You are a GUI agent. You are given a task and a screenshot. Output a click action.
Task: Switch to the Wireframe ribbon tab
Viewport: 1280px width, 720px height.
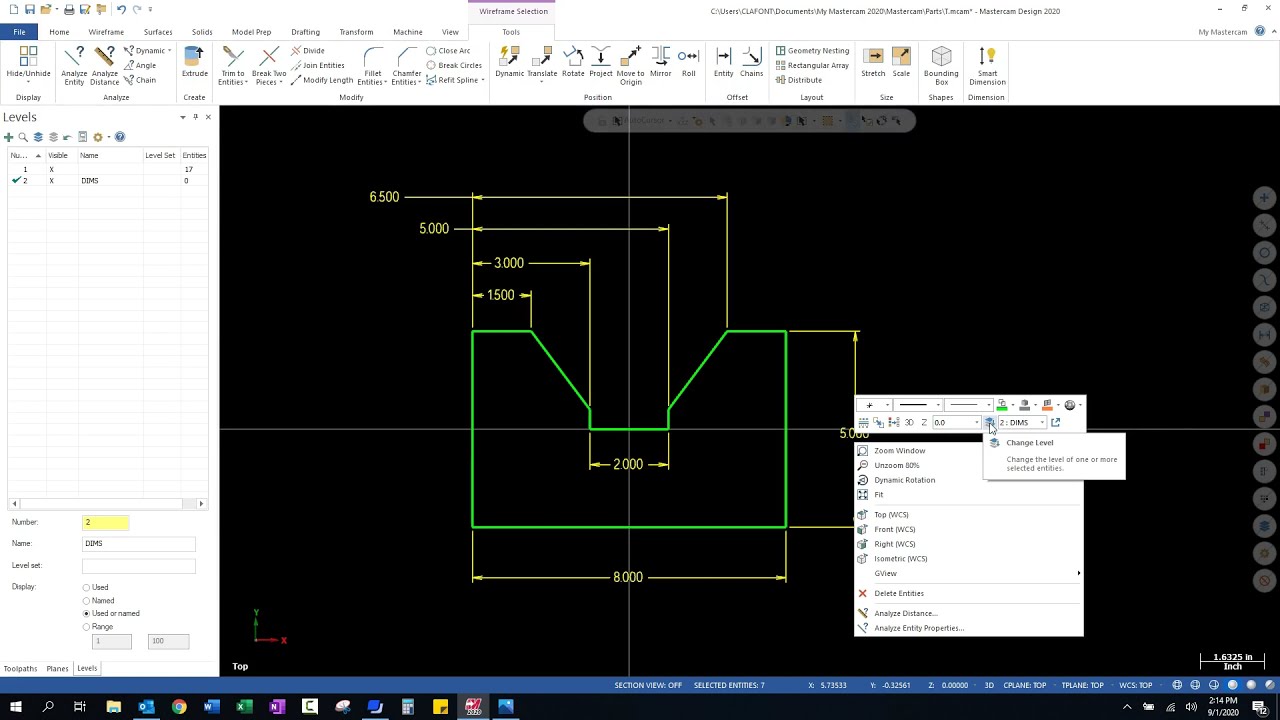(x=106, y=32)
